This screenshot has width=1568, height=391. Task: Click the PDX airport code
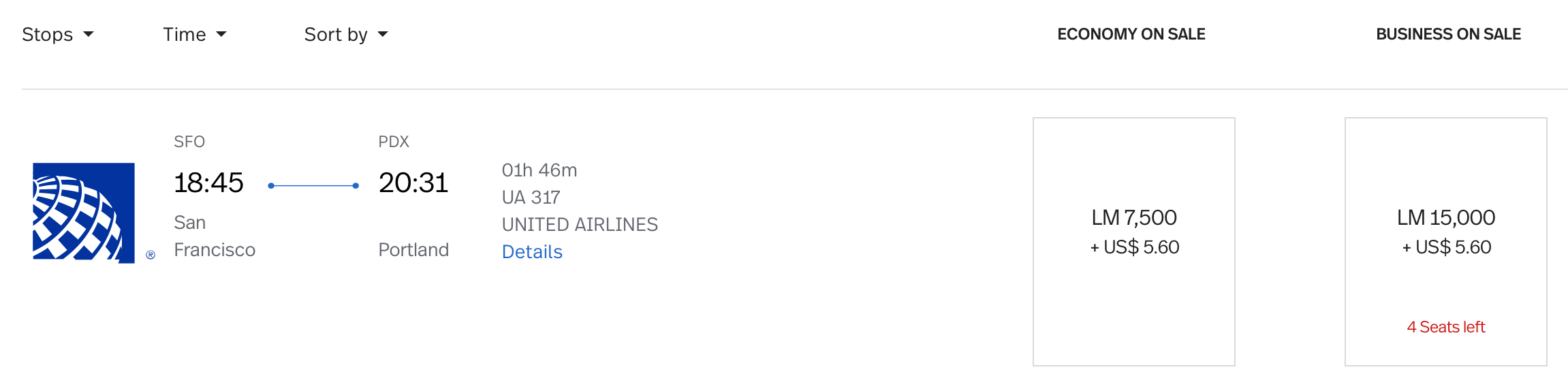pos(394,142)
